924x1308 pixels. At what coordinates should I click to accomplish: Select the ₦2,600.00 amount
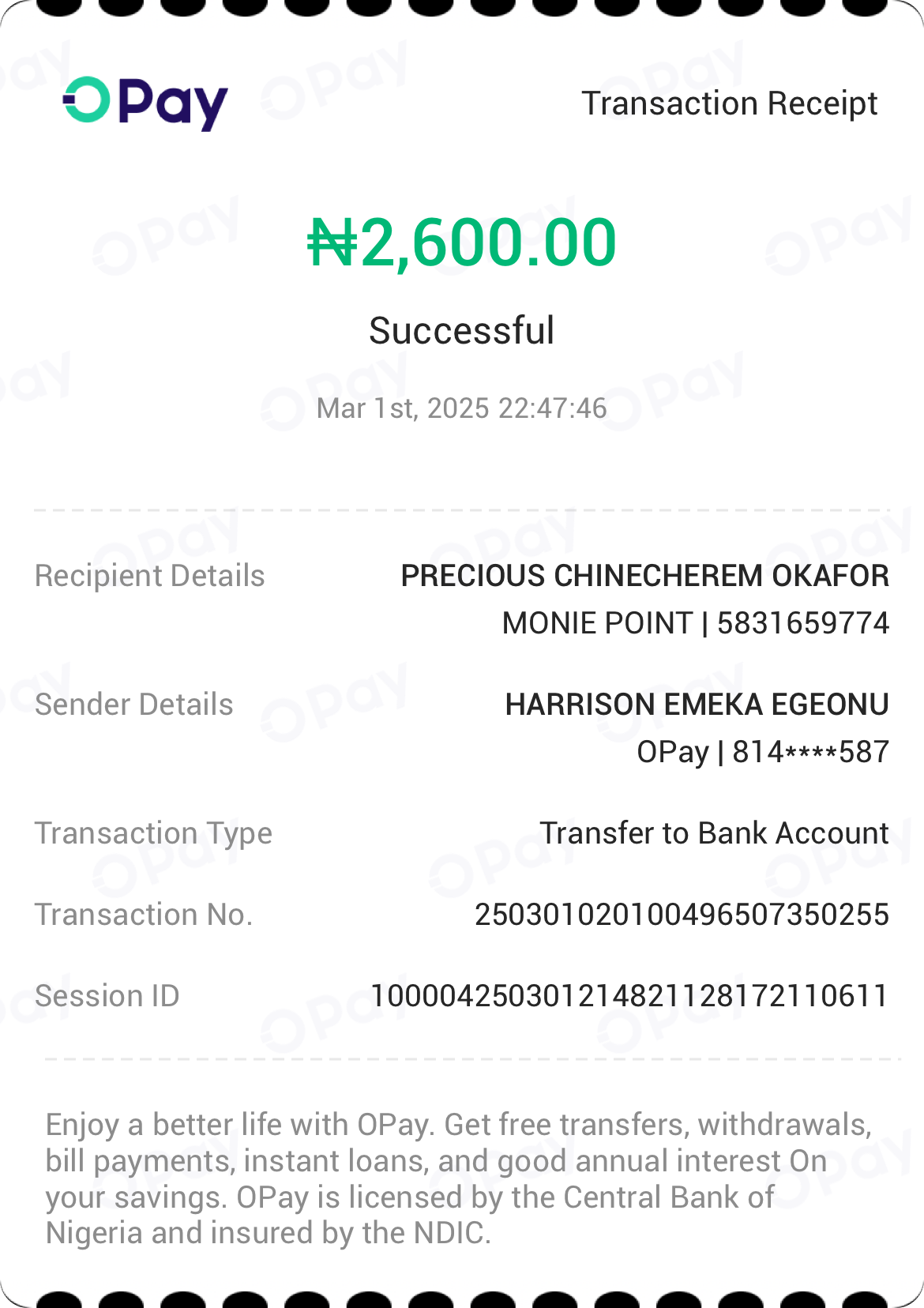[x=462, y=242]
